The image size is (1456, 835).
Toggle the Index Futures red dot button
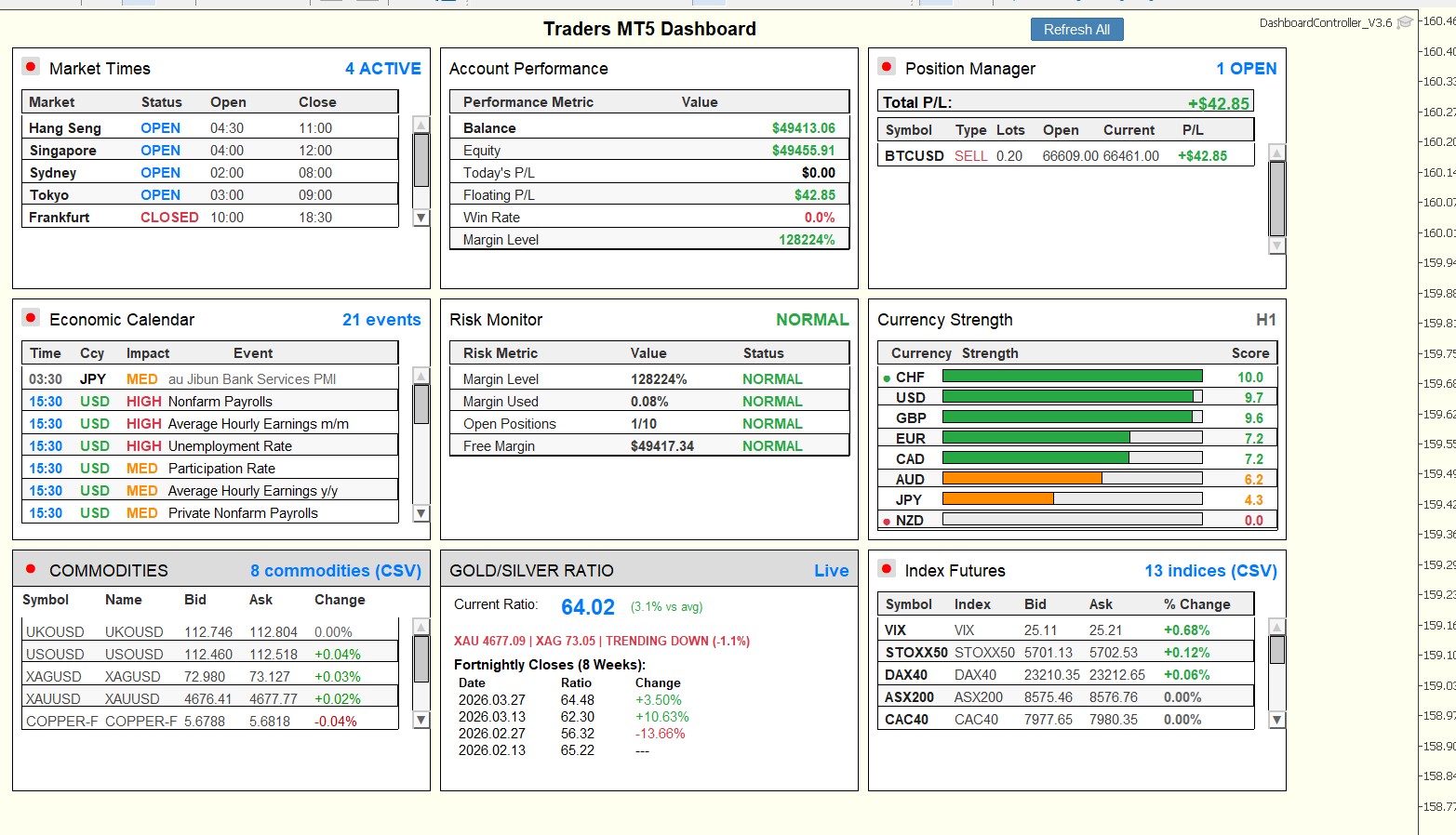coord(887,569)
